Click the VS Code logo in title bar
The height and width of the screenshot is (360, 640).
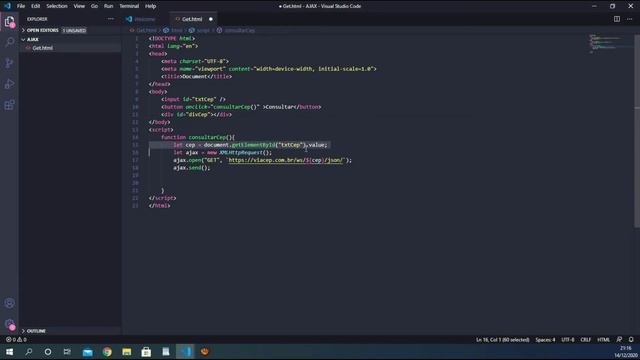click(7, 6)
